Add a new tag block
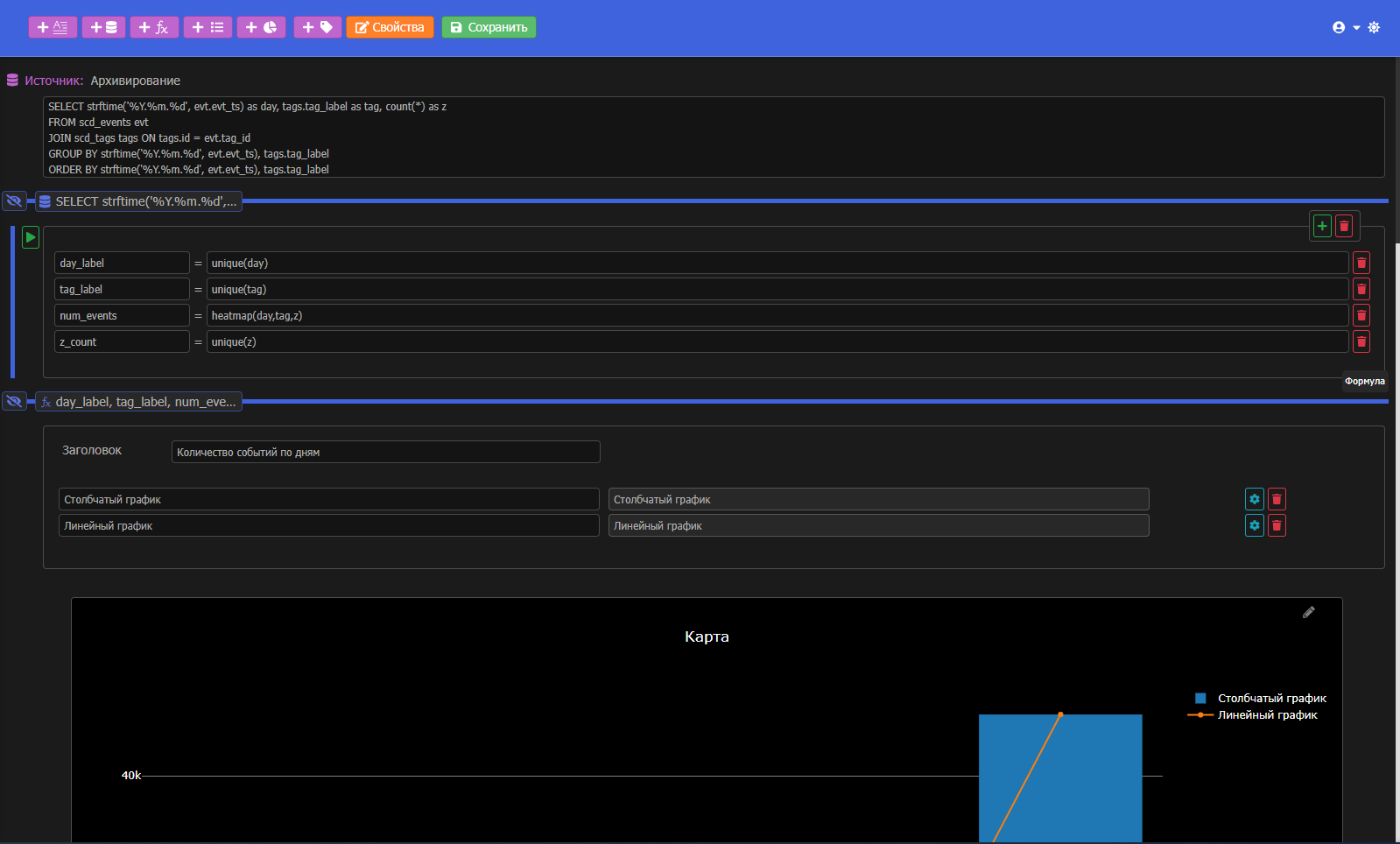Viewport: 1400px width, 844px height. click(x=317, y=27)
